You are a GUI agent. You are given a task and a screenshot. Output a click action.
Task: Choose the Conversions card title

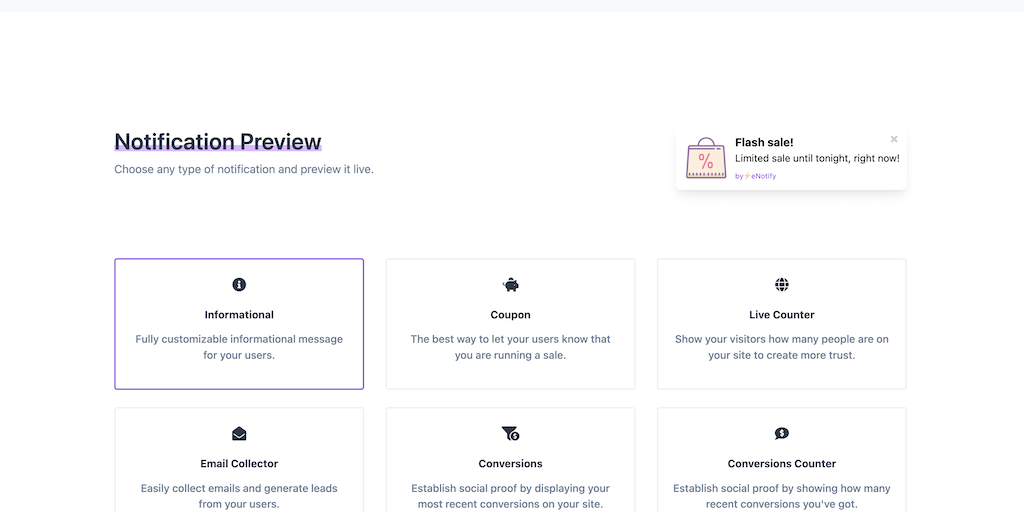click(511, 464)
